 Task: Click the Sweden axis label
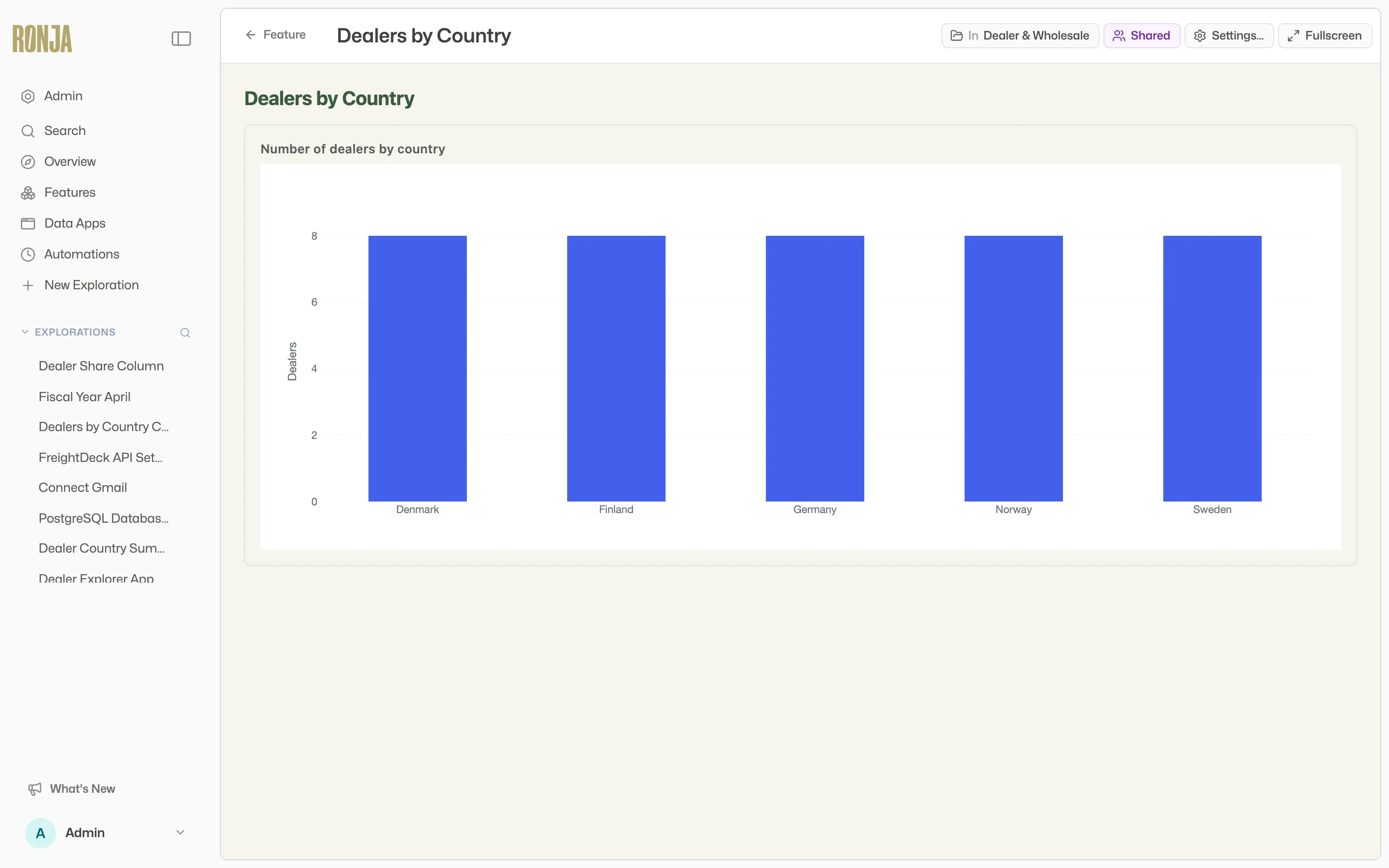coord(1212,510)
